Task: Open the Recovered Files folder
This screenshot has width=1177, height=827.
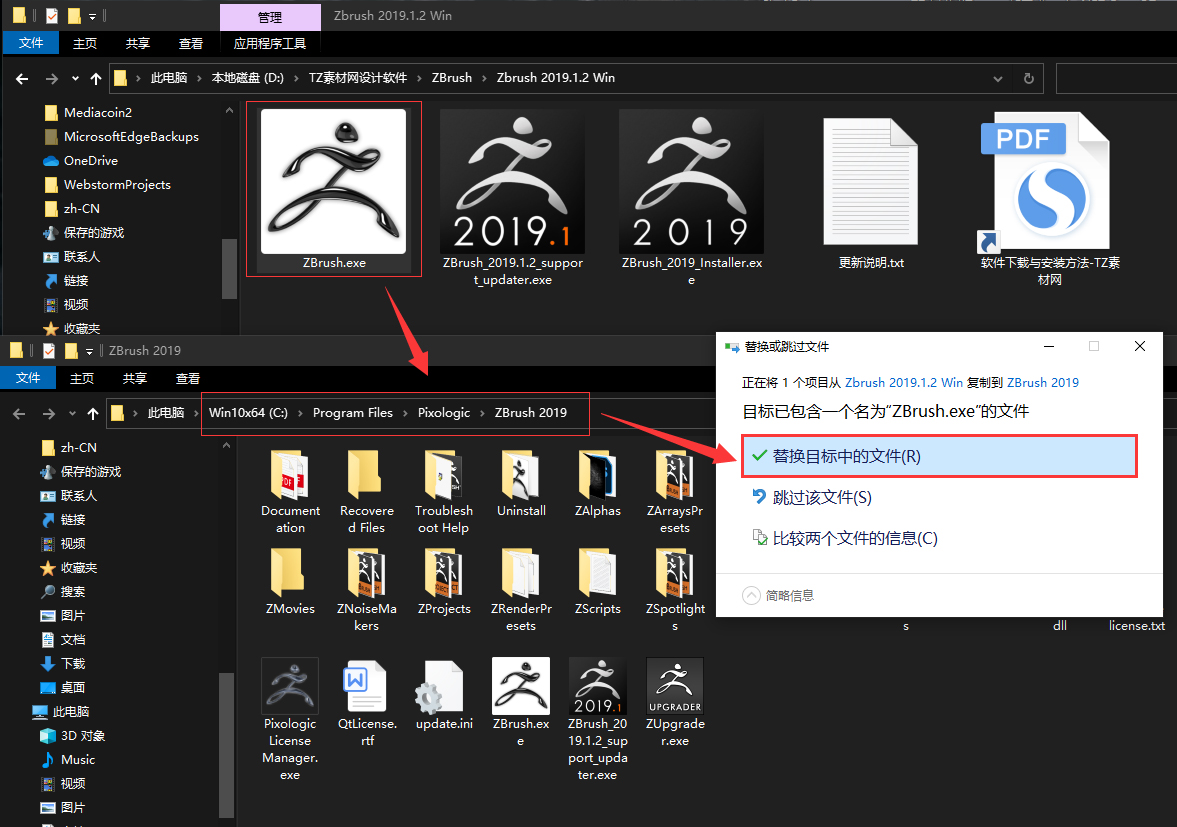Action: pos(366,492)
